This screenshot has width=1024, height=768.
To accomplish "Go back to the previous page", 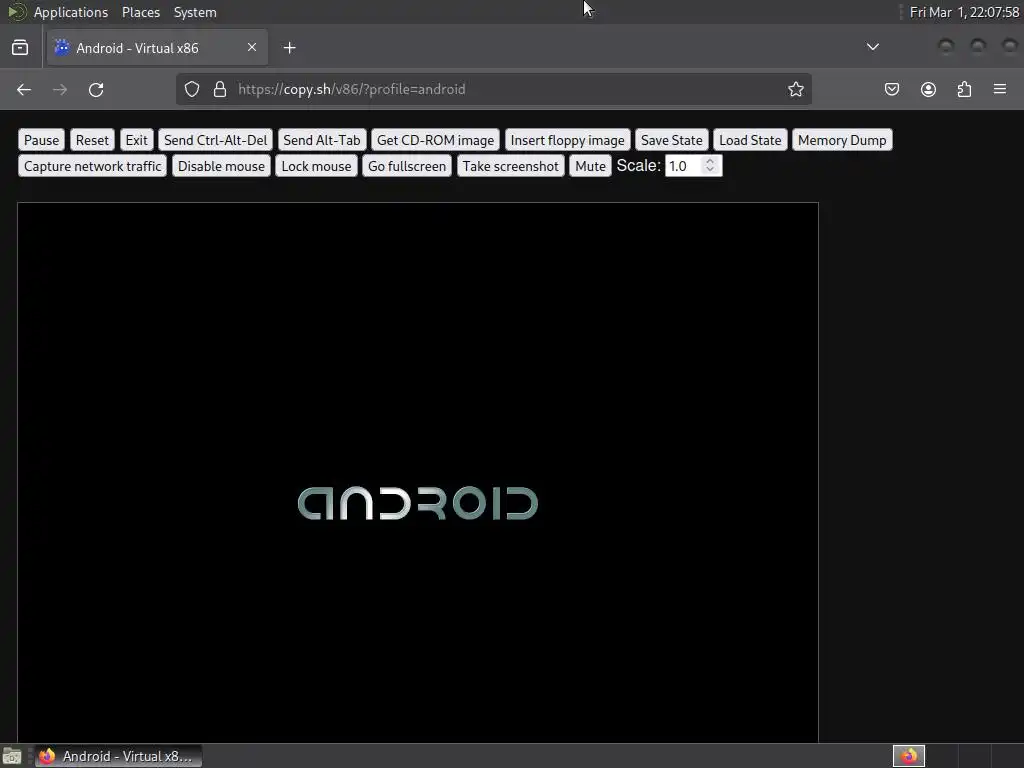I will 24,89.
